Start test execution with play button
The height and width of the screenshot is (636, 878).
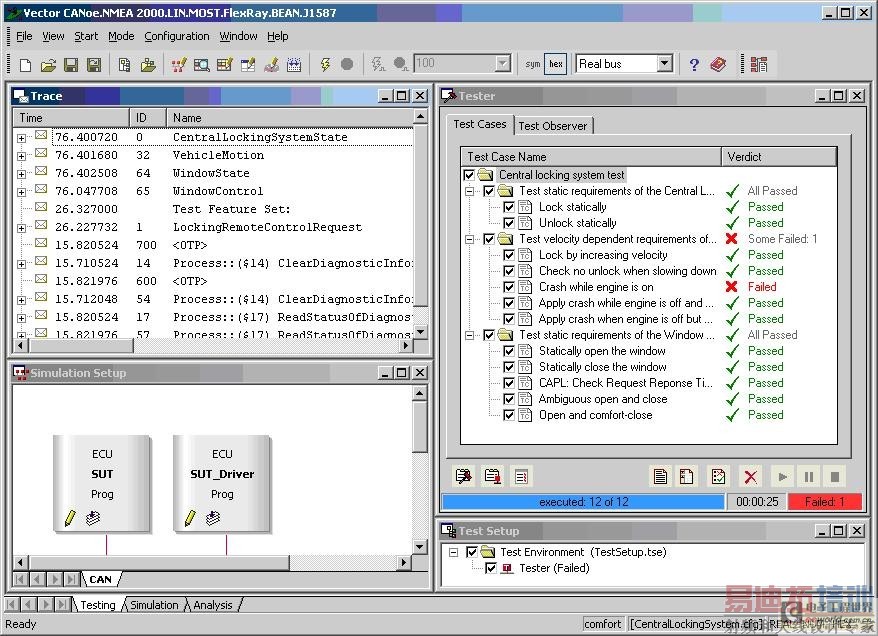(x=783, y=477)
